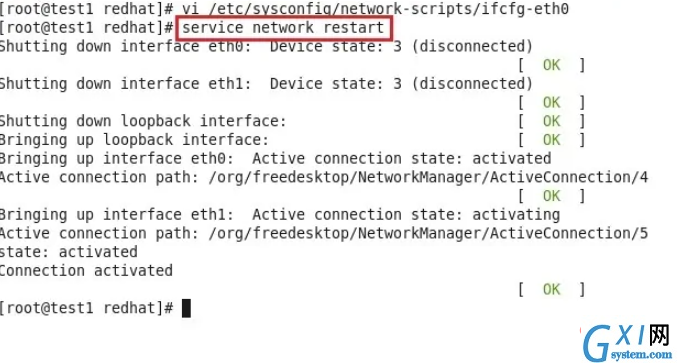Click the ActiveConnection/5 path text
The image size is (679, 363).
pyautogui.click(x=428, y=233)
